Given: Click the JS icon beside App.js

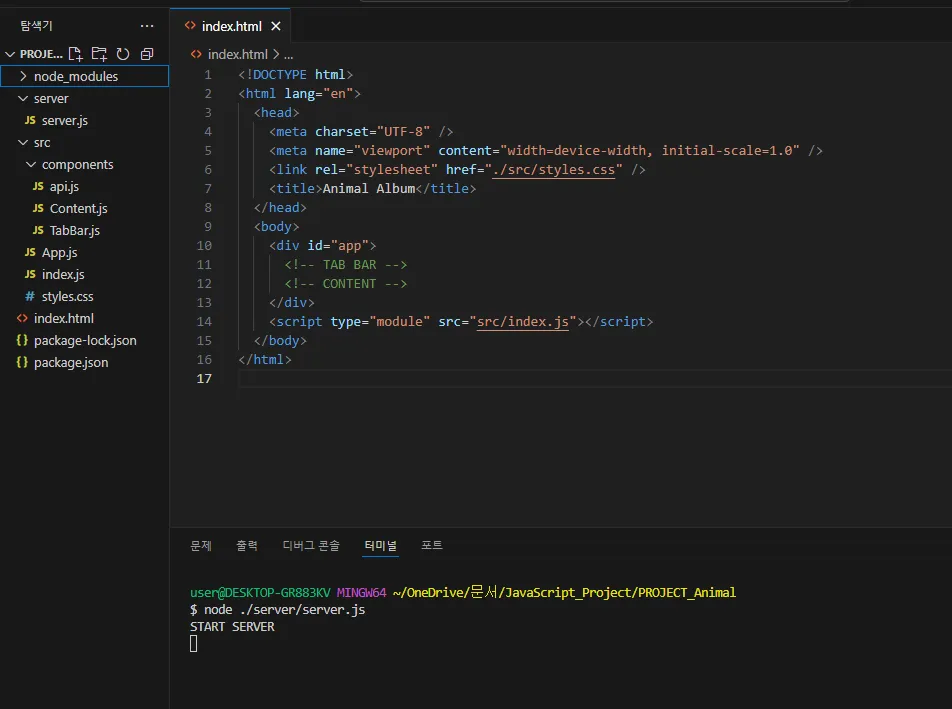Looking at the screenshot, I should (x=30, y=252).
